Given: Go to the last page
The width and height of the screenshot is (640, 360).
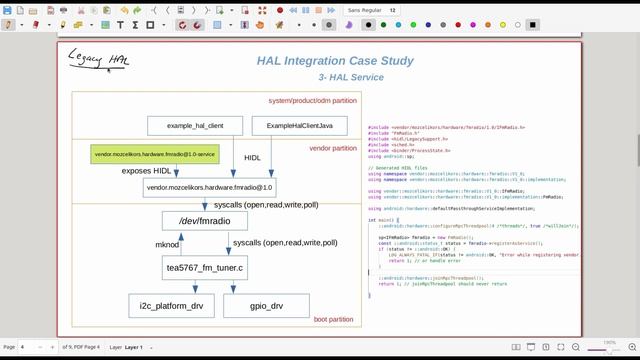Looking at the screenshot, I should [207, 10].
